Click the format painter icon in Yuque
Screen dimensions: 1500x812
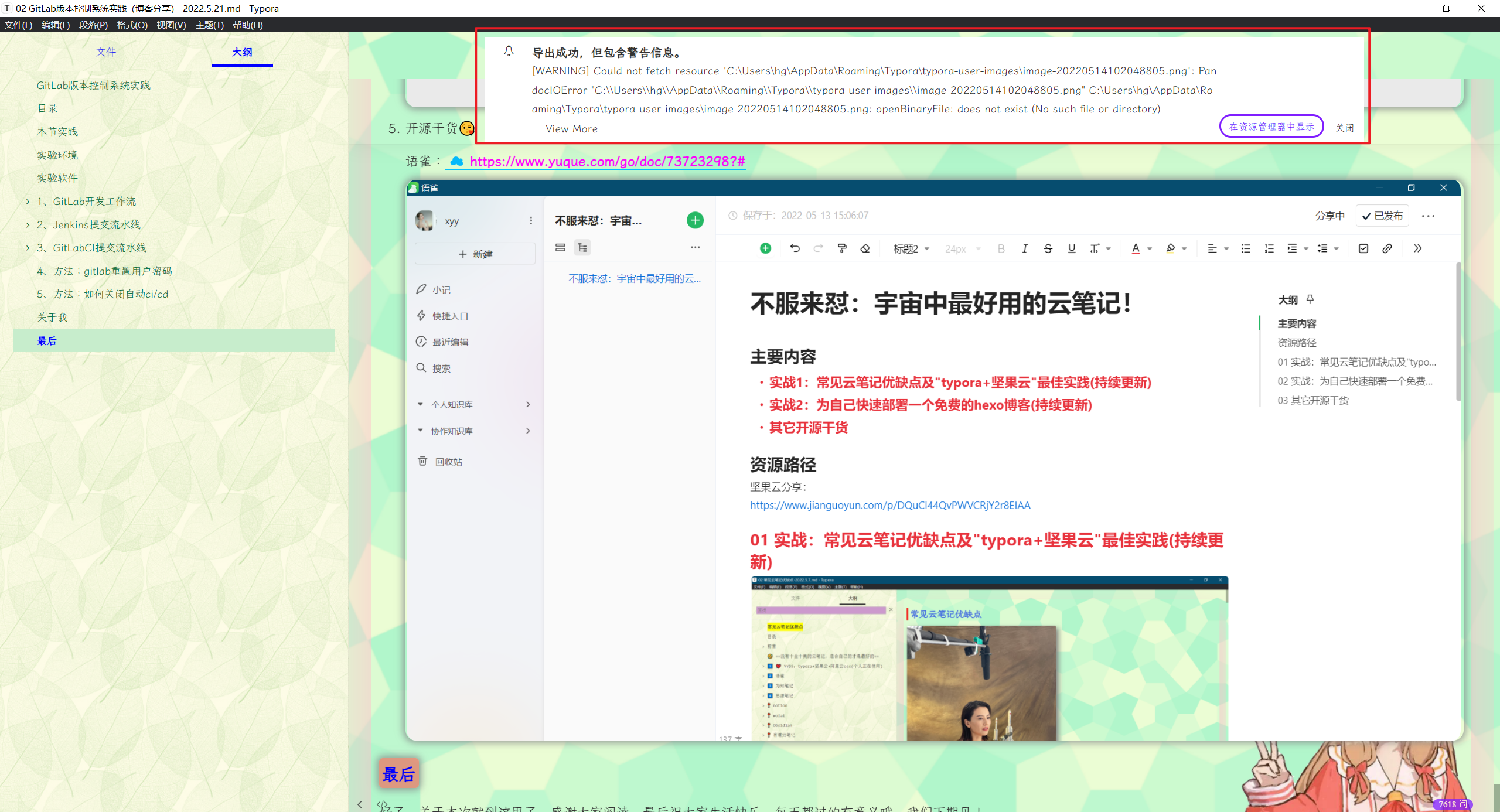[x=842, y=248]
